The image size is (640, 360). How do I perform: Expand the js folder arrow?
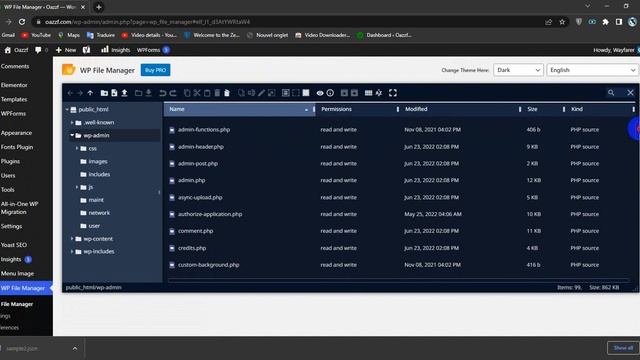click(x=77, y=187)
